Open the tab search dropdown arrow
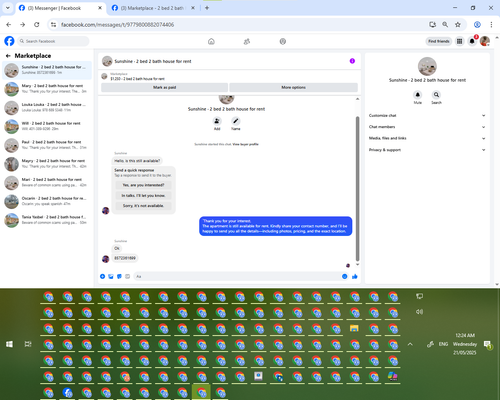The height and width of the screenshot is (400, 500). point(7,8)
